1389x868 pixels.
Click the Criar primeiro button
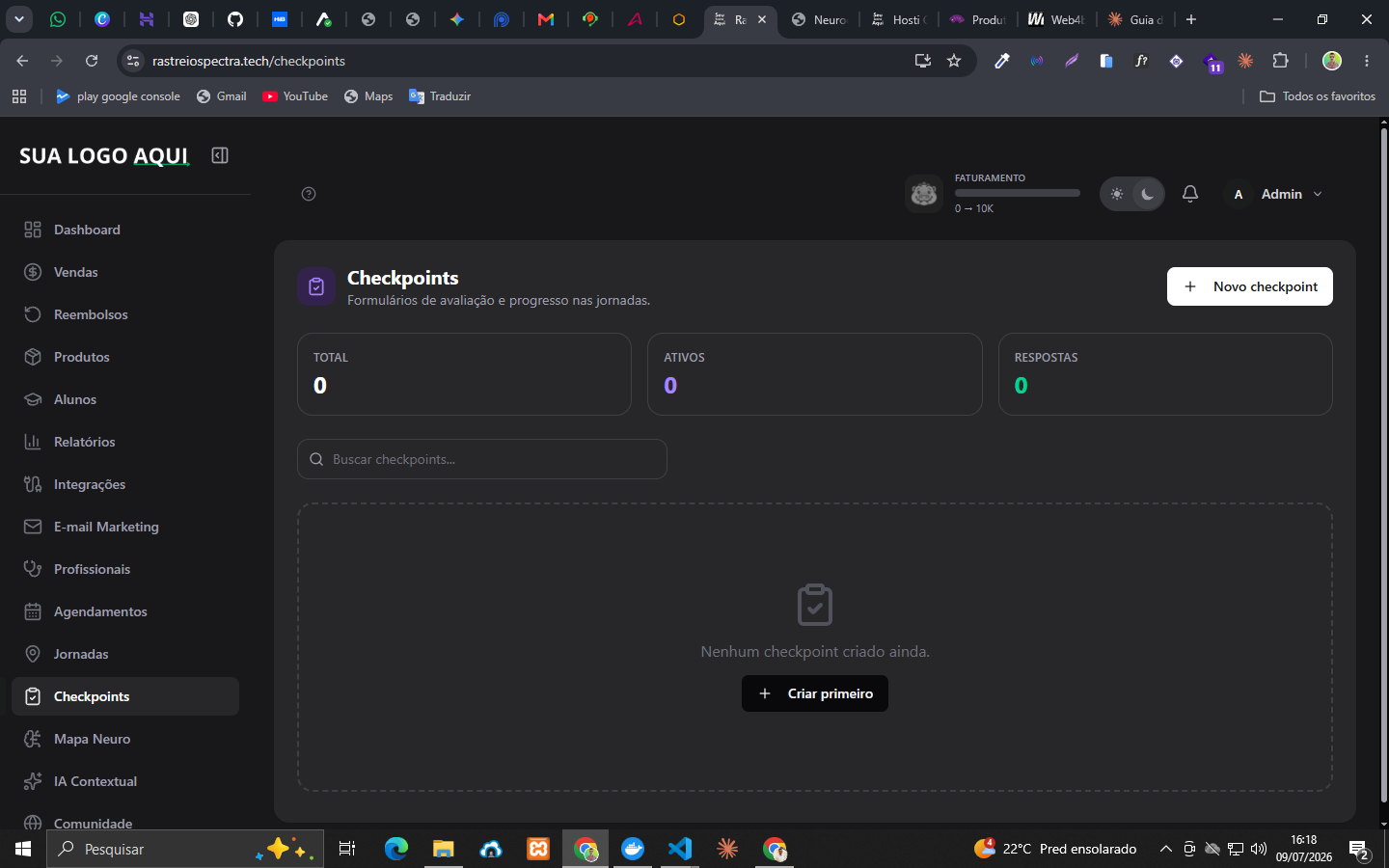pyautogui.click(x=815, y=693)
